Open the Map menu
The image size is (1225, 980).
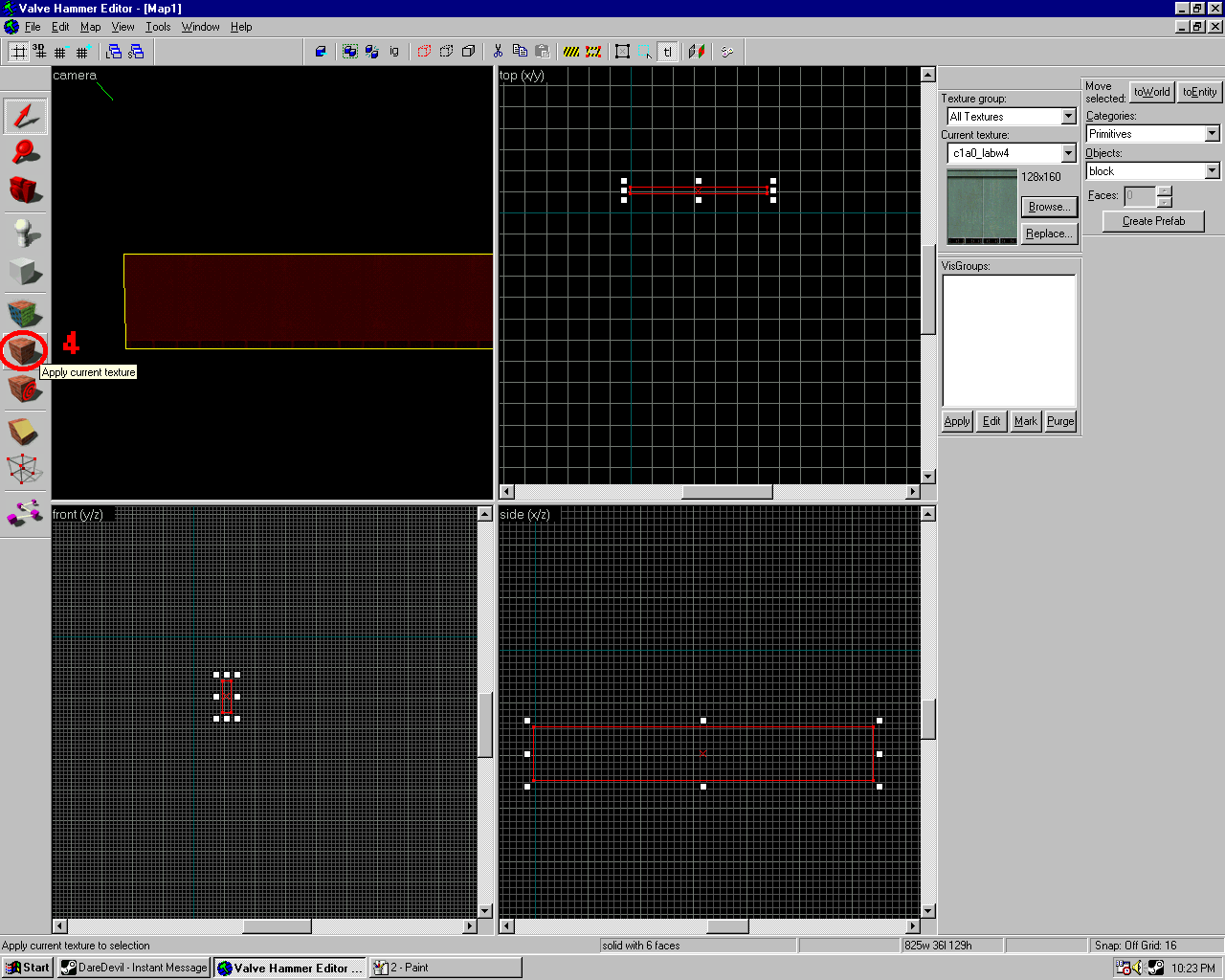(x=90, y=27)
